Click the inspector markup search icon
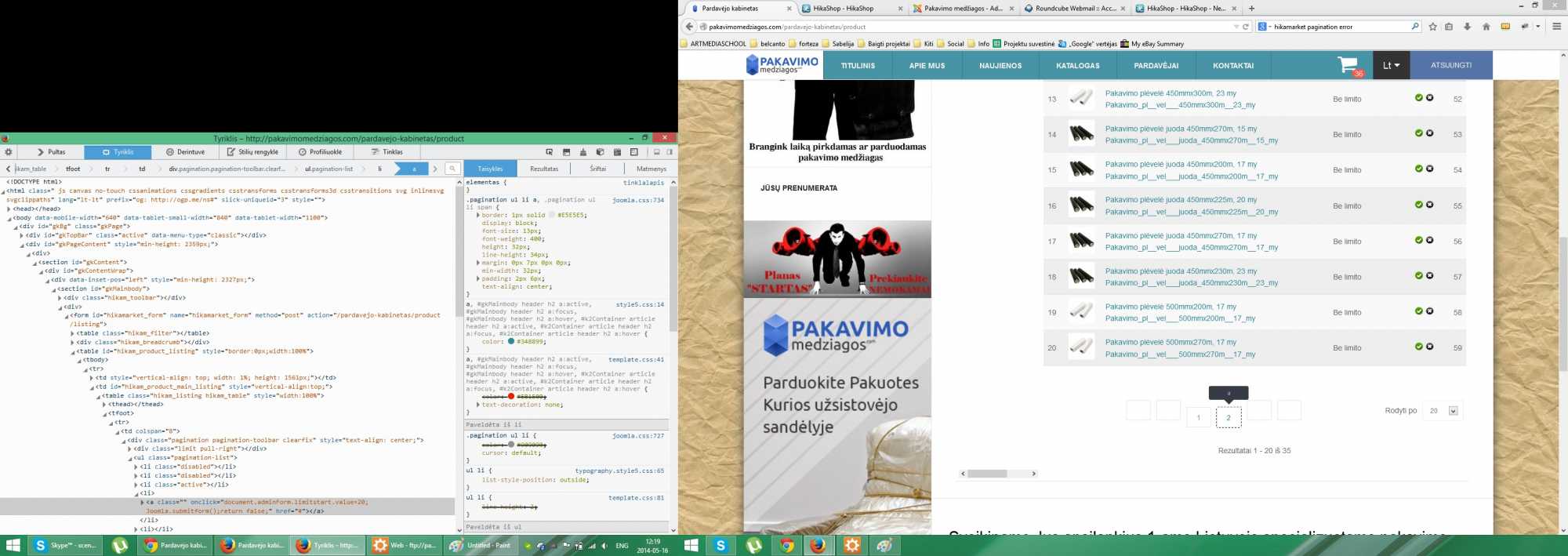The width and height of the screenshot is (1568, 556). coord(452,169)
